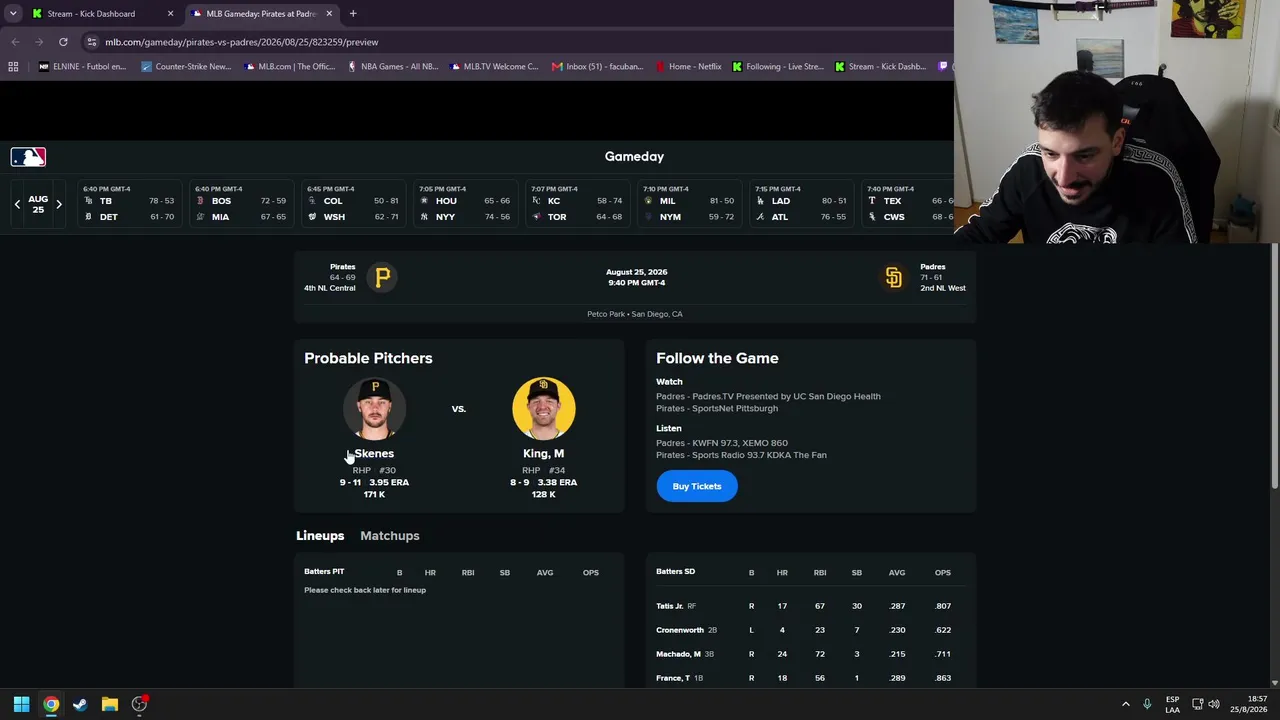This screenshot has width=1280, height=720.
Task: Open the volume control in system tray
Action: [1215, 704]
